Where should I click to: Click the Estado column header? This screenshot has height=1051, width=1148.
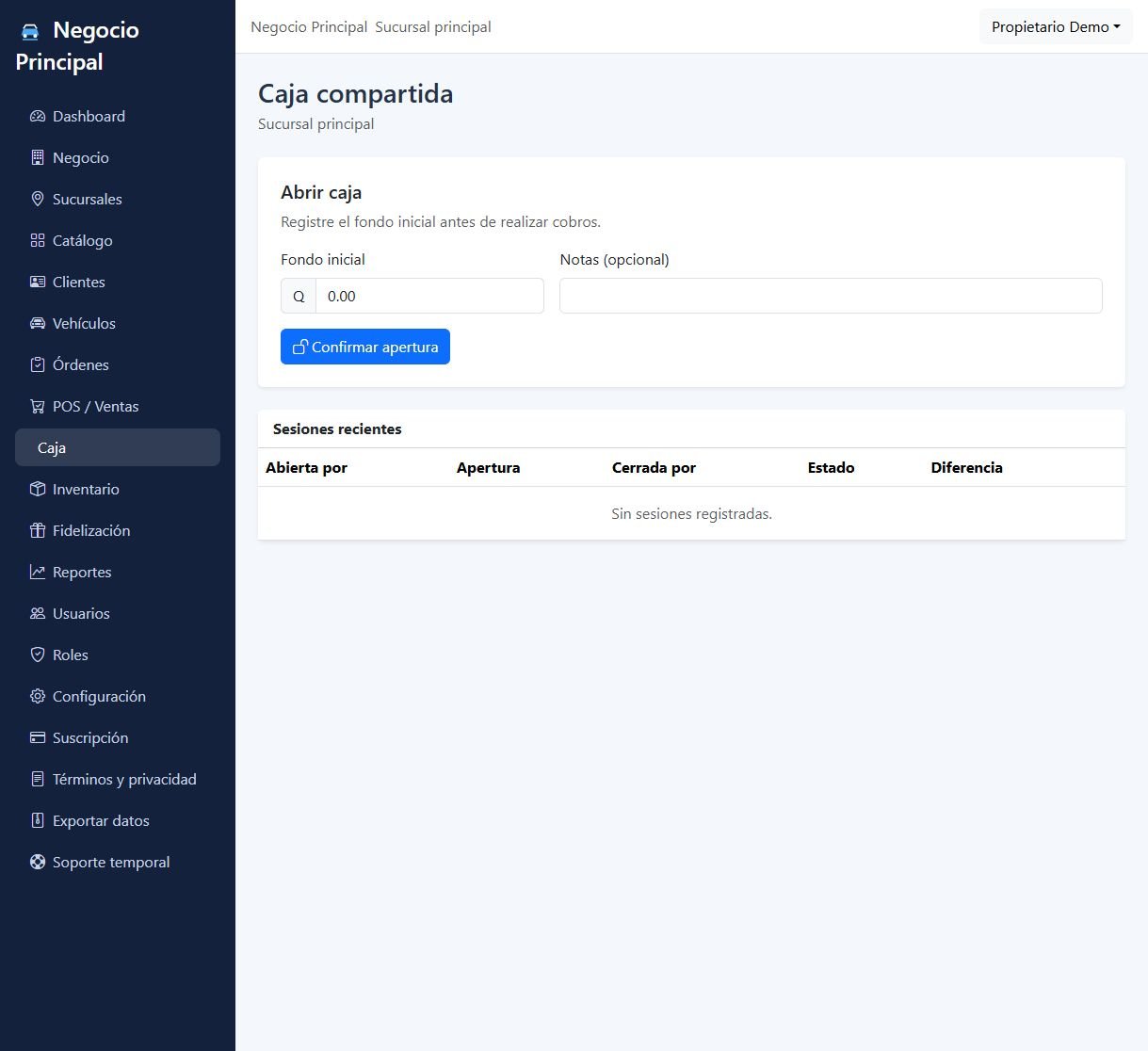pyautogui.click(x=831, y=468)
